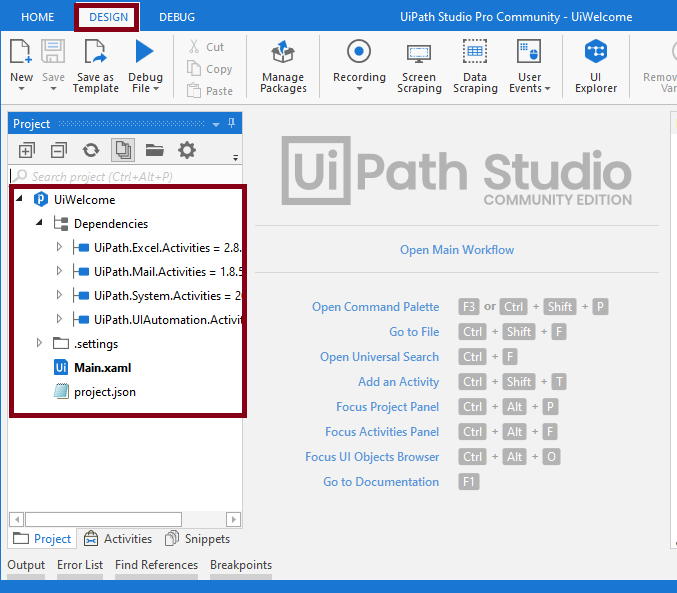The image size is (677, 593).
Task: Collapse the UiWelcome project node
Action: pyautogui.click(x=19, y=199)
